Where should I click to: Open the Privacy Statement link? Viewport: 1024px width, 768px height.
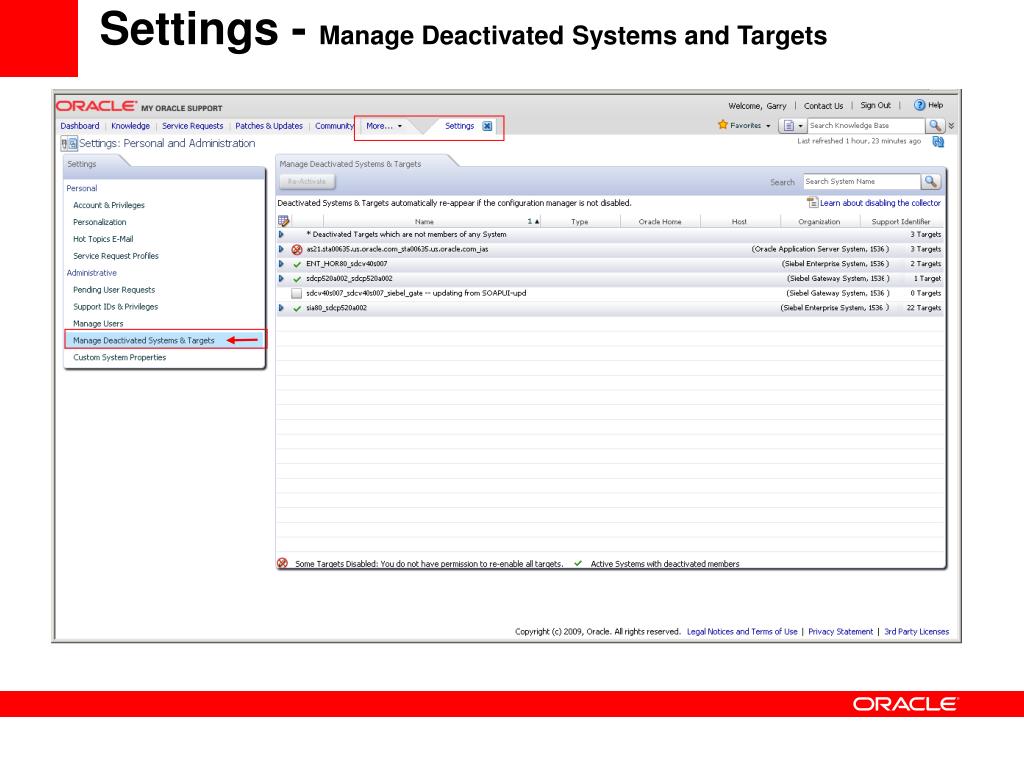(840, 632)
